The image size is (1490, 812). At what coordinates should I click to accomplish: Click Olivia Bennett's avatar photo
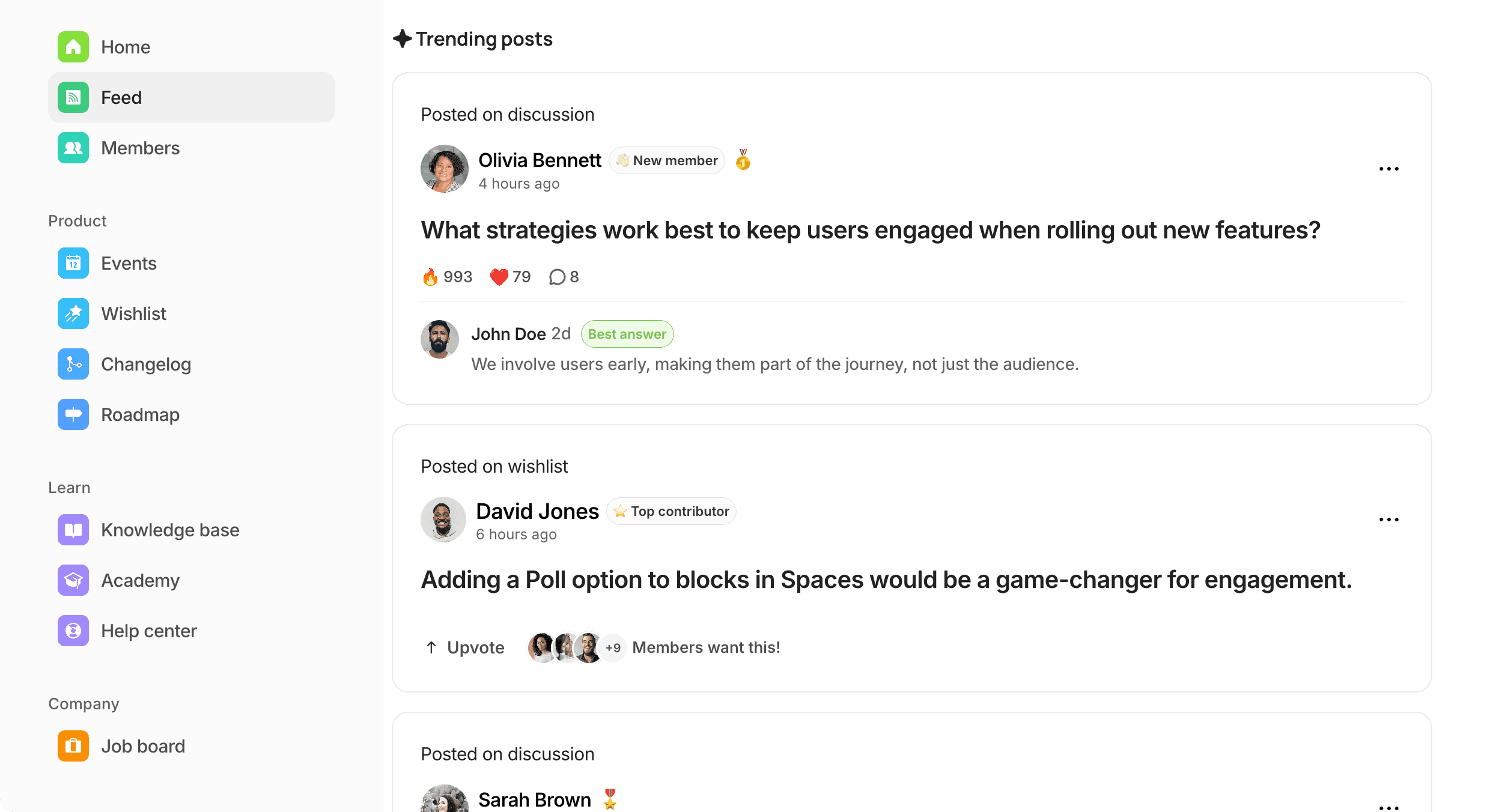445,169
